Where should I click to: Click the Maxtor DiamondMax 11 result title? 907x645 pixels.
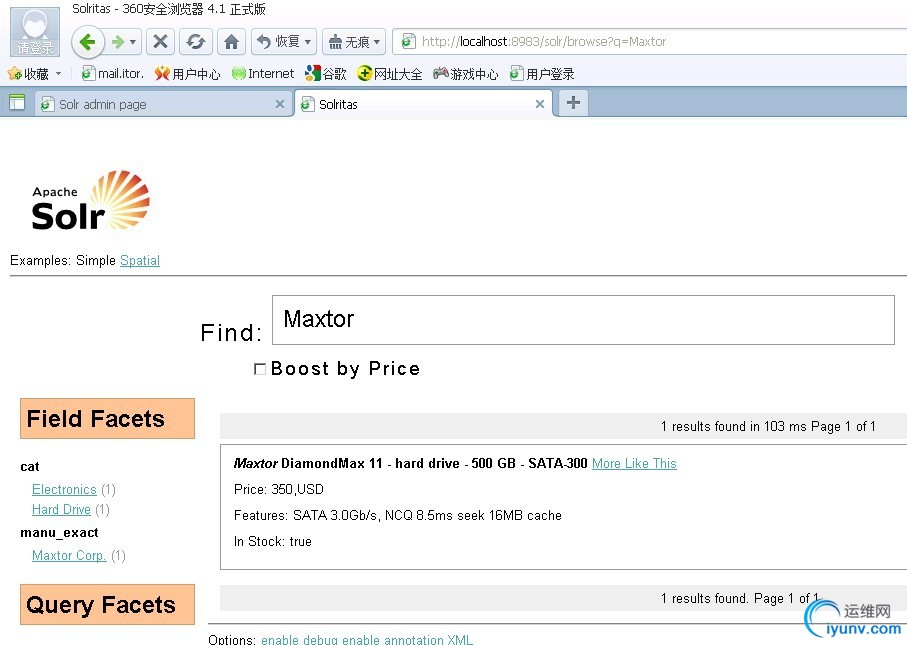(x=410, y=463)
